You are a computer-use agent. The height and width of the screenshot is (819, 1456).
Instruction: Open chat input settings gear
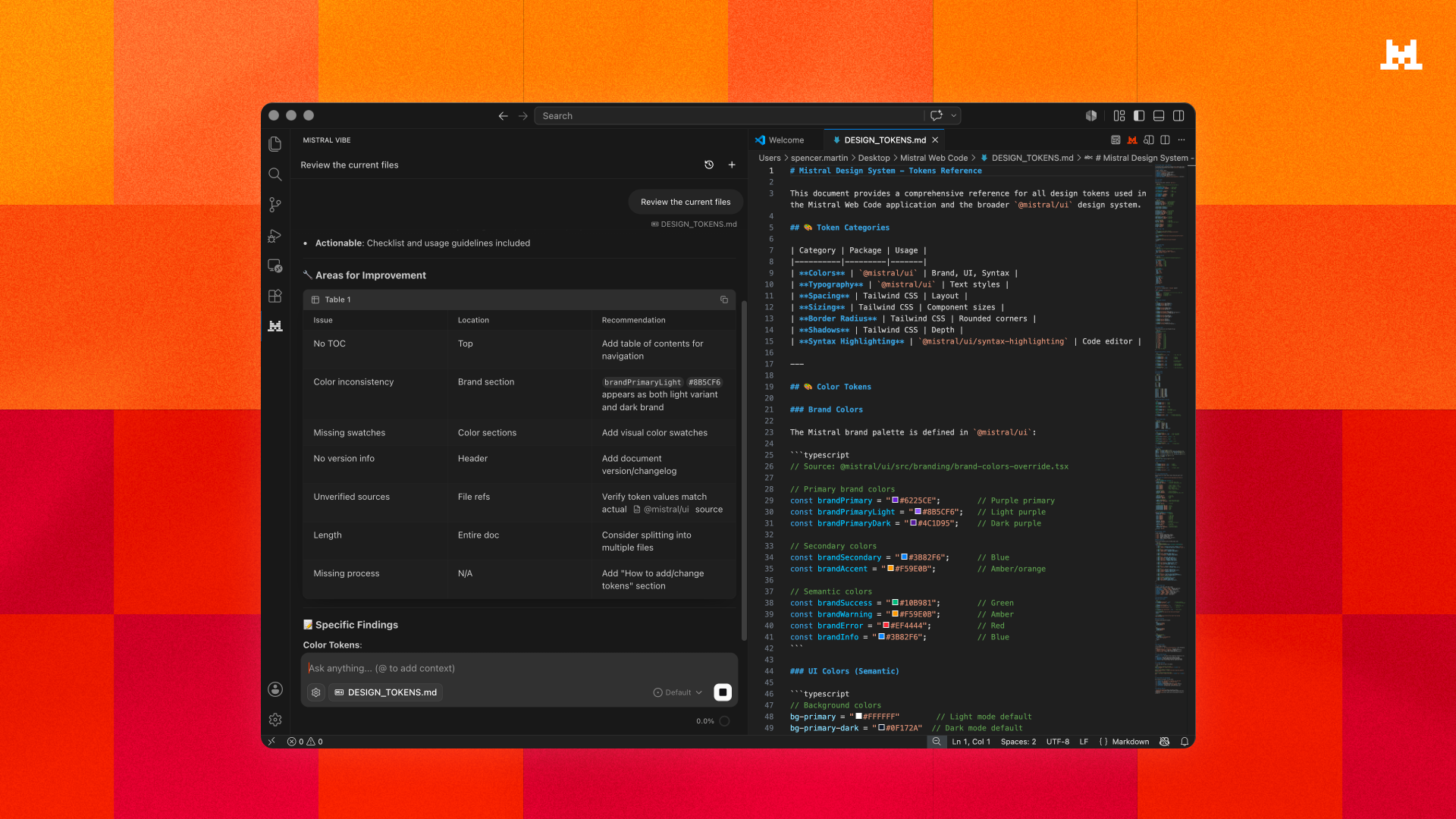tap(316, 692)
